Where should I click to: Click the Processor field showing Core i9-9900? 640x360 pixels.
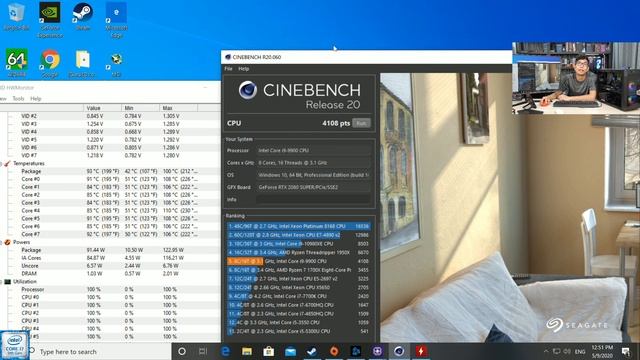coord(313,151)
